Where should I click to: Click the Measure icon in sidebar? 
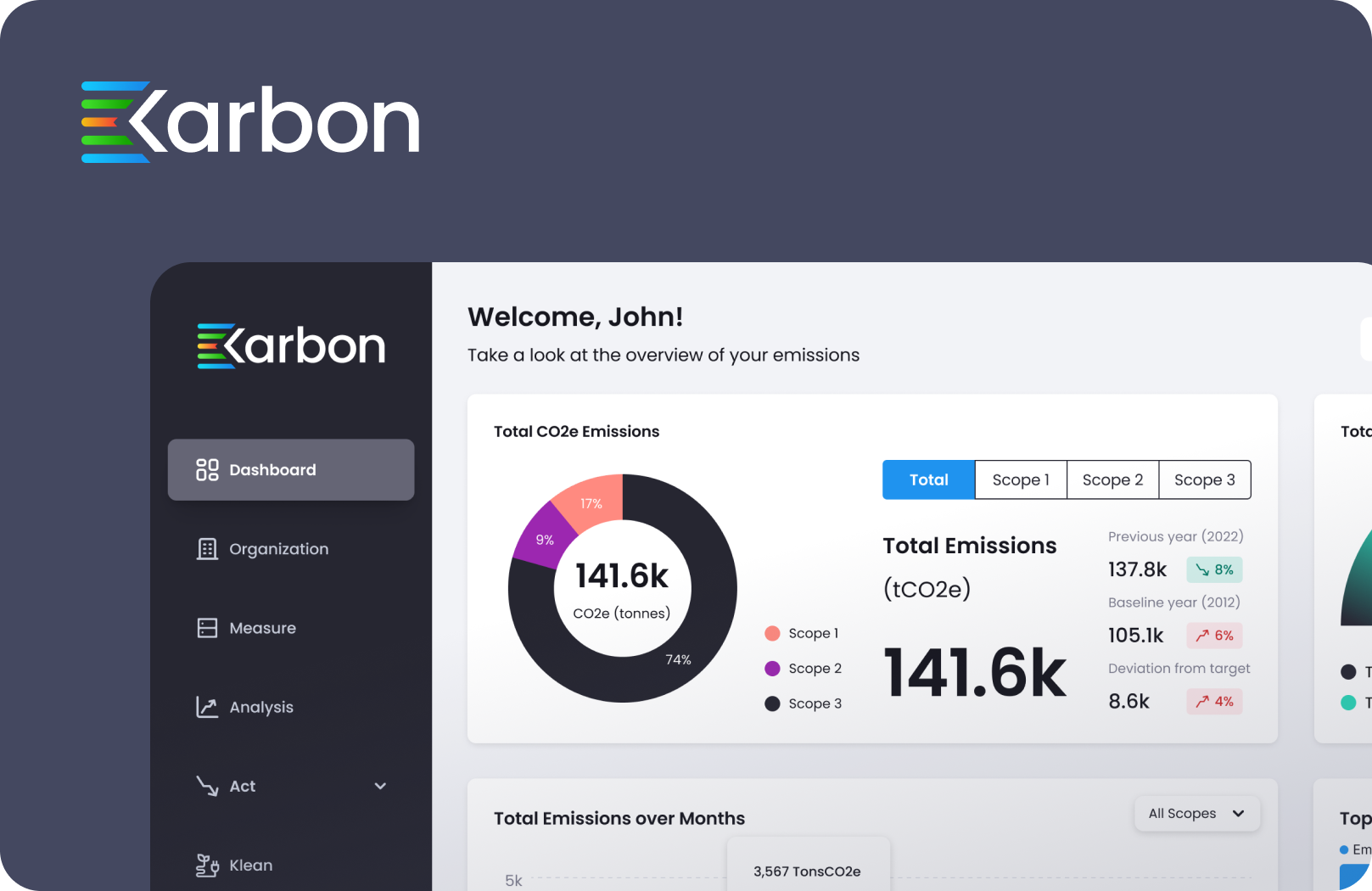pyautogui.click(x=207, y=628)
